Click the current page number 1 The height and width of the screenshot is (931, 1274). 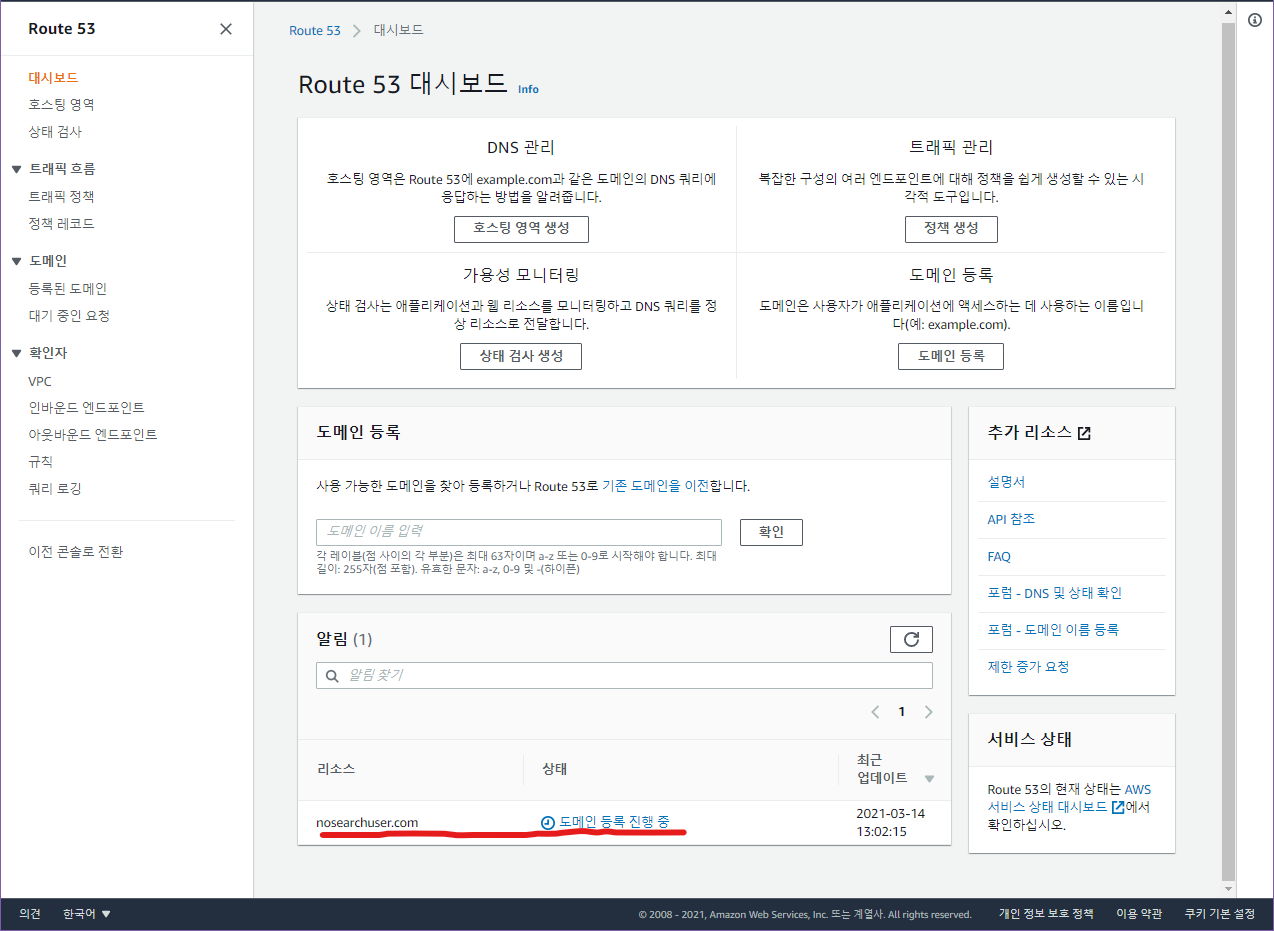coord(901,712)
